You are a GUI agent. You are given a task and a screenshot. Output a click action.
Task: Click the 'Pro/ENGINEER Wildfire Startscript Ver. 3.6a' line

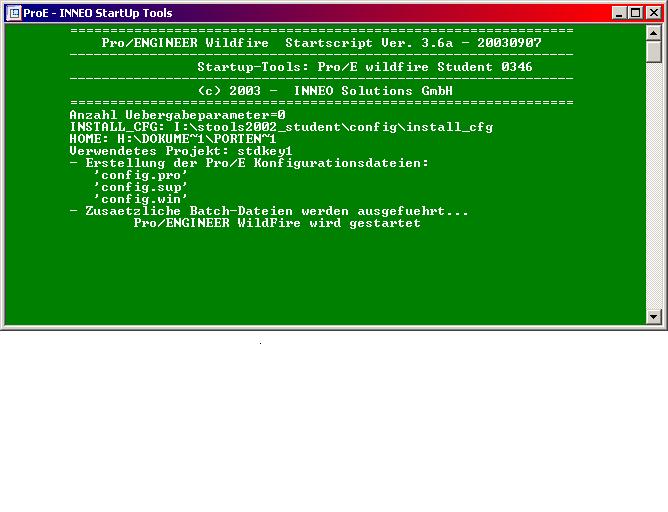(321, 43)
